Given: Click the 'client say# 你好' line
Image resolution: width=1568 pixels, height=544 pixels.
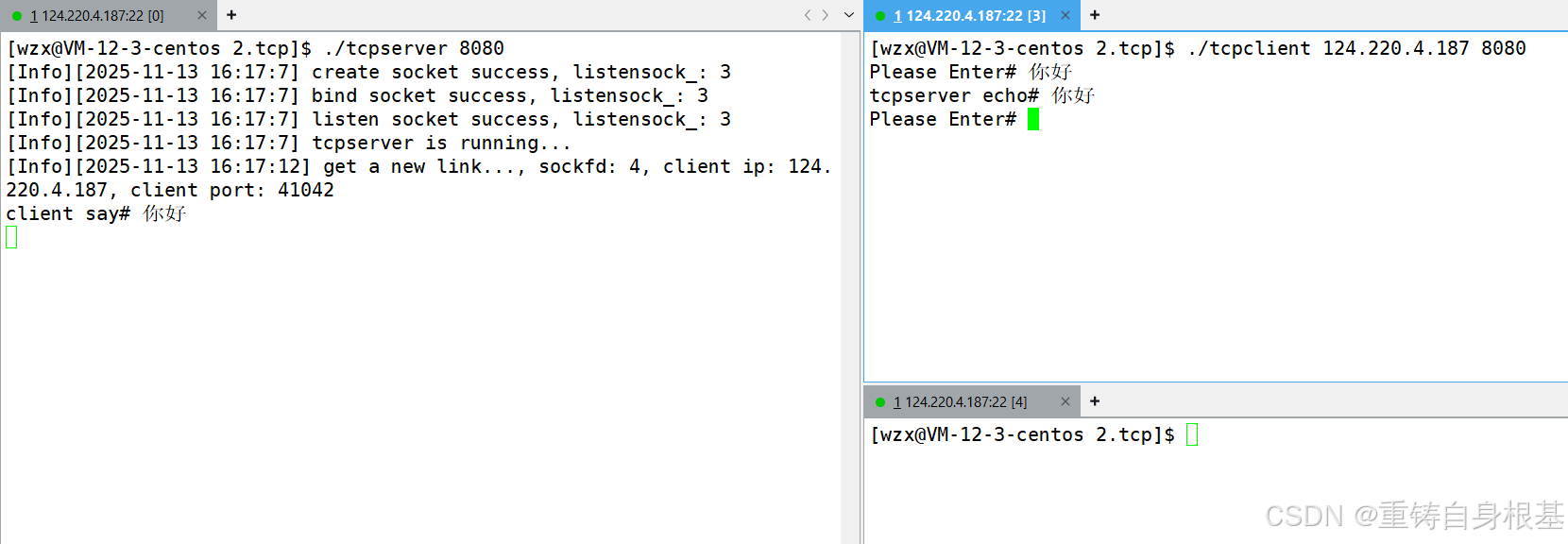Looking at the screenshot, I should click(x=96, y=213).
